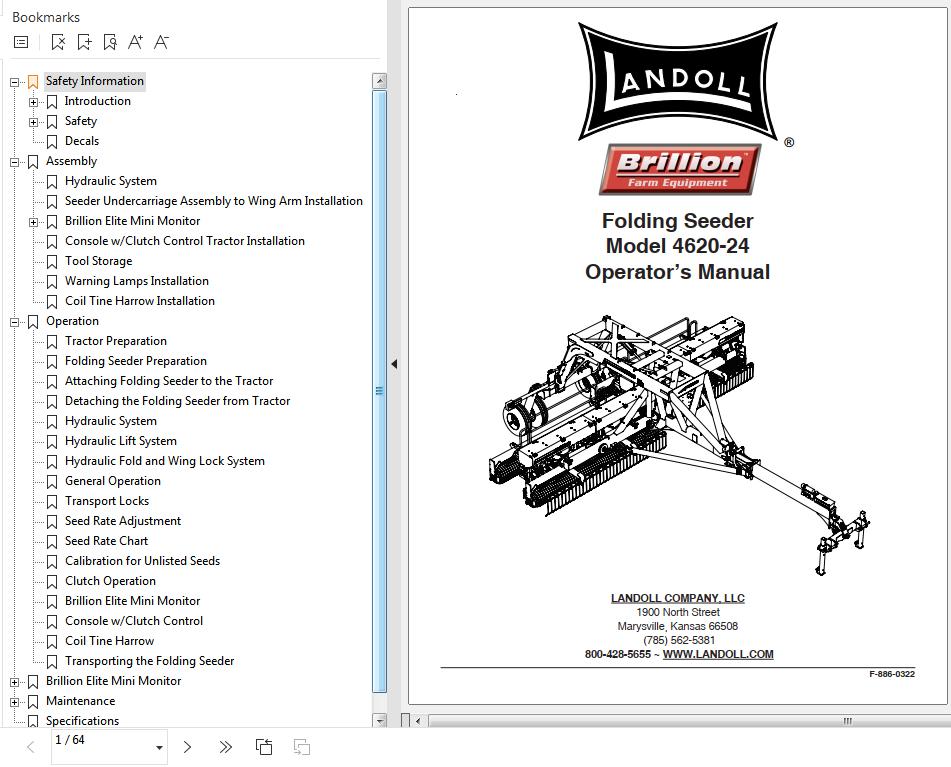Image resolution: width=951 pixels, height=767 pixels.
Task: Click the bookmark icon beside Seed Rate Chart
Action: 52,541
